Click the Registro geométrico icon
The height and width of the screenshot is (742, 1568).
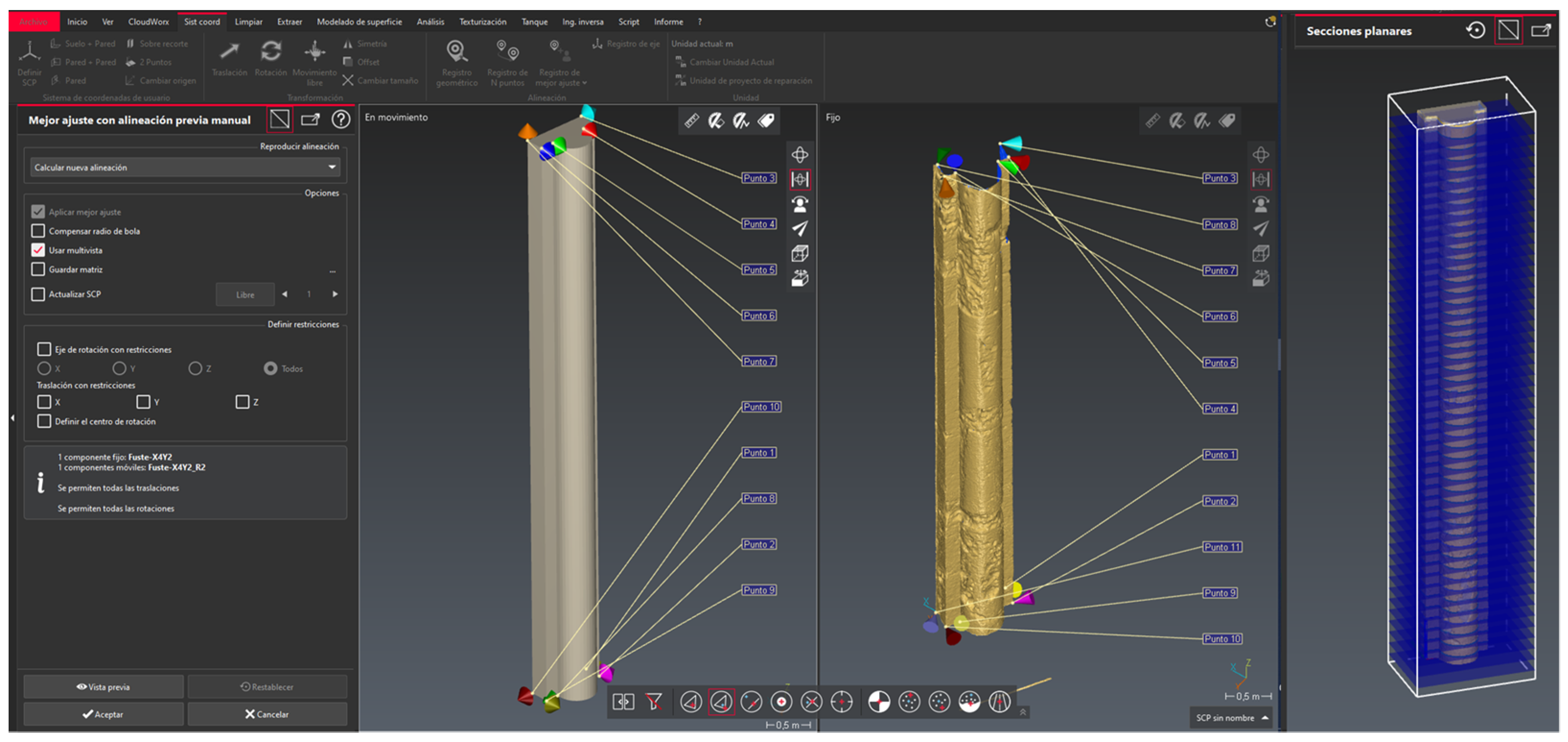coord(456,52)
